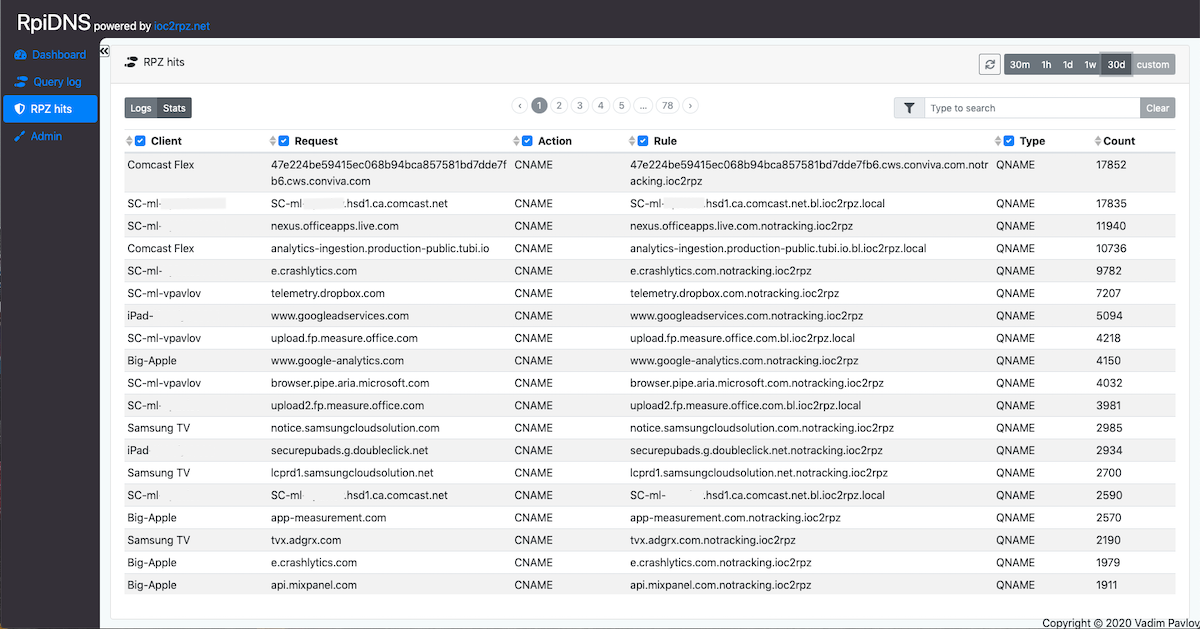Click the notice.samsungcloudsolution.com request
The width and height of the screenshot is (1200, 629).
pyautogui.click(x=355, y=428)
